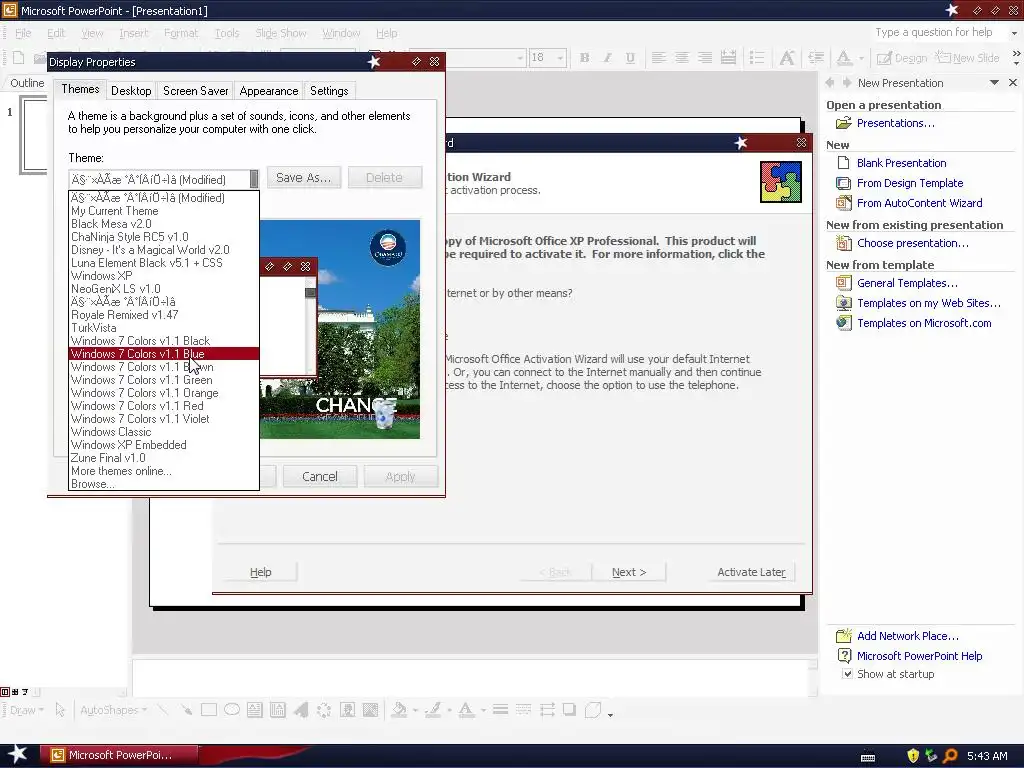Center align text
This screenshot has width=1024, height=768.
pyautogui.click(x=682, y=57)
